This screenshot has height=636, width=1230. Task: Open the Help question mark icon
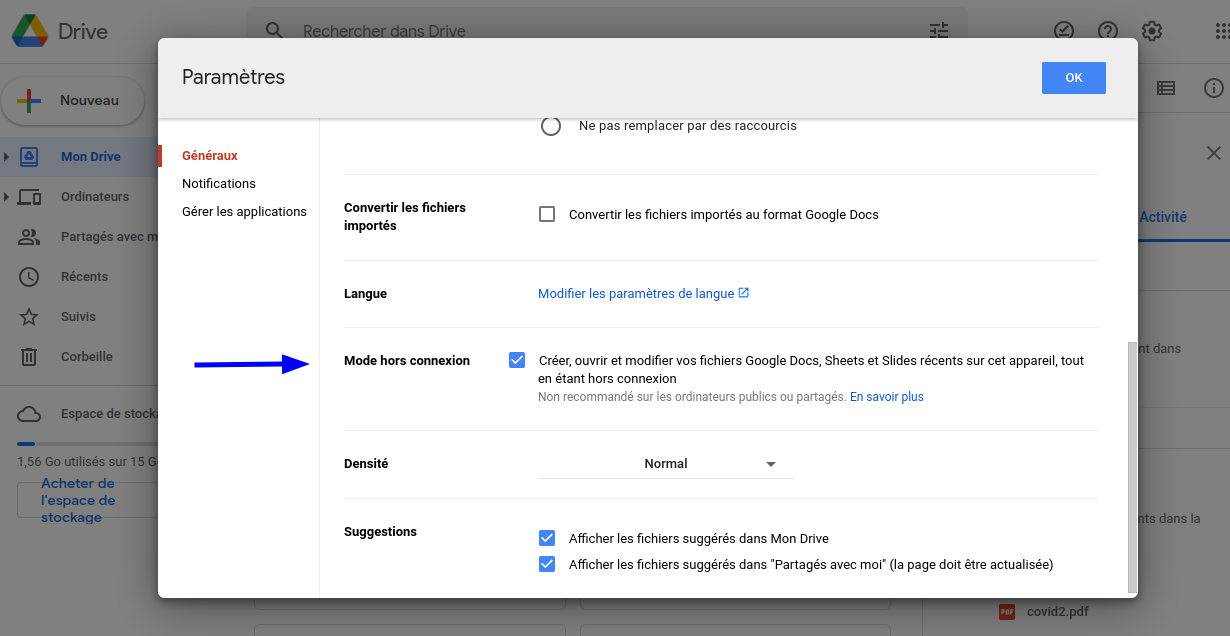[1108, 31]
